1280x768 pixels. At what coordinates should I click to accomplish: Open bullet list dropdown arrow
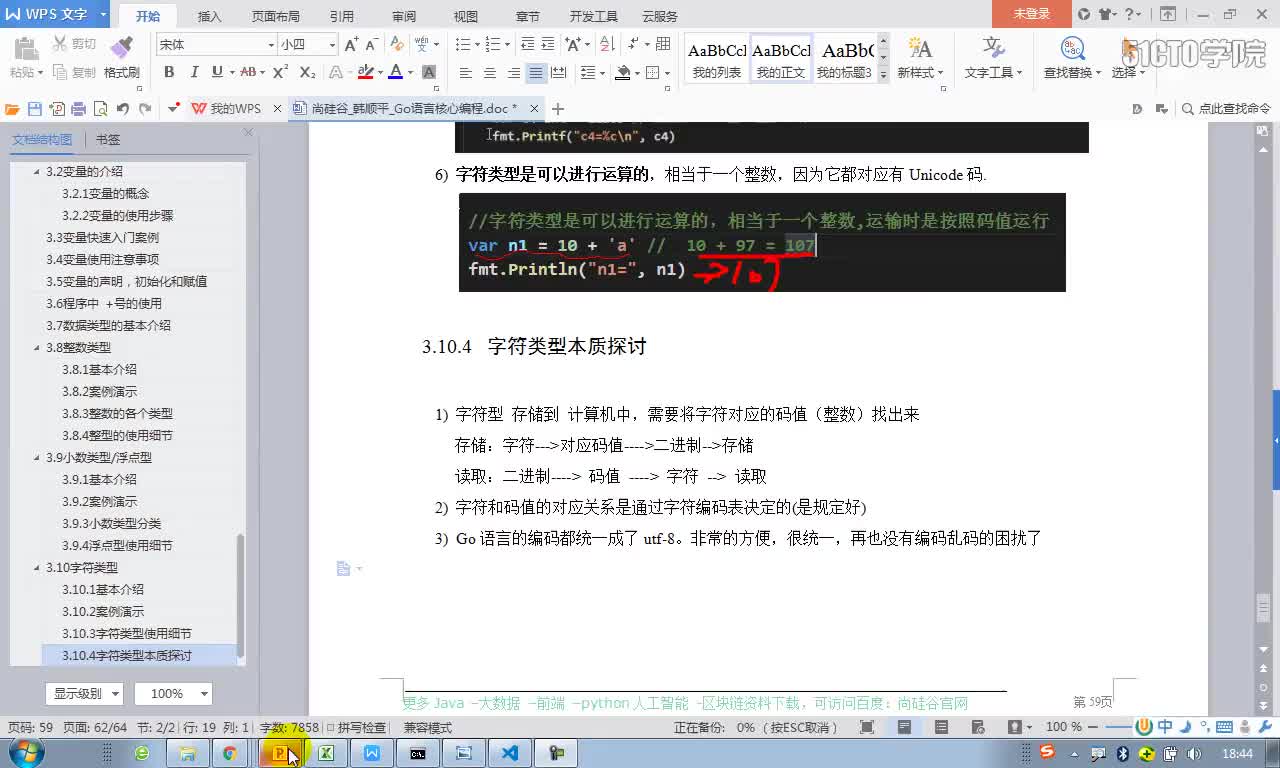477,44
